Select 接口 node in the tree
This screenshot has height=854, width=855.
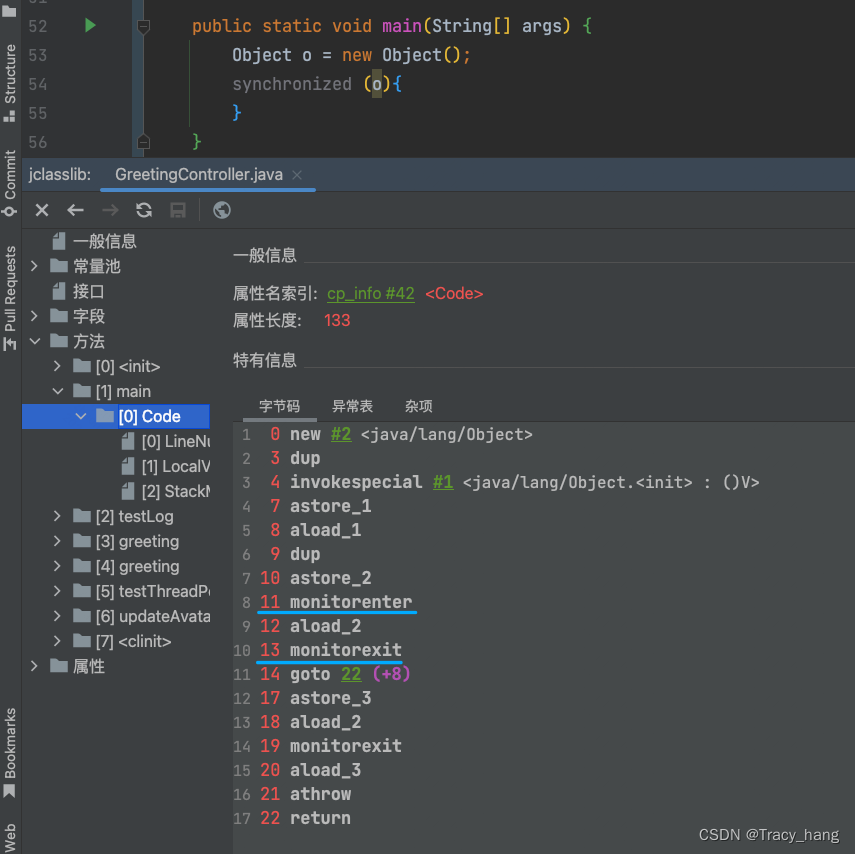pyautogui.click(x=88, y=291)
